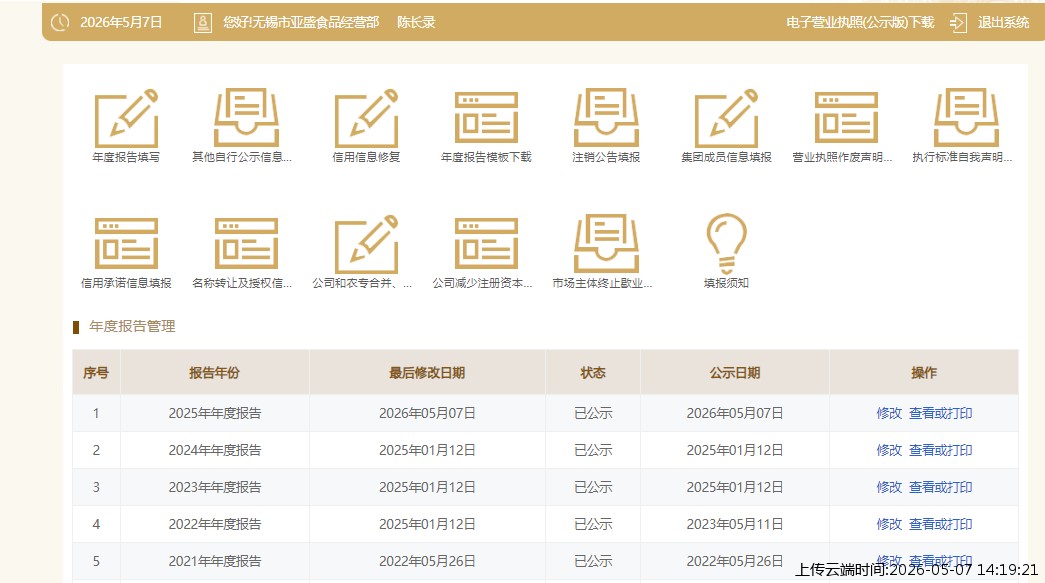1045x583 pixels.
Task: Click the exit arrow icon in header
Action: (x=958, y=23)
